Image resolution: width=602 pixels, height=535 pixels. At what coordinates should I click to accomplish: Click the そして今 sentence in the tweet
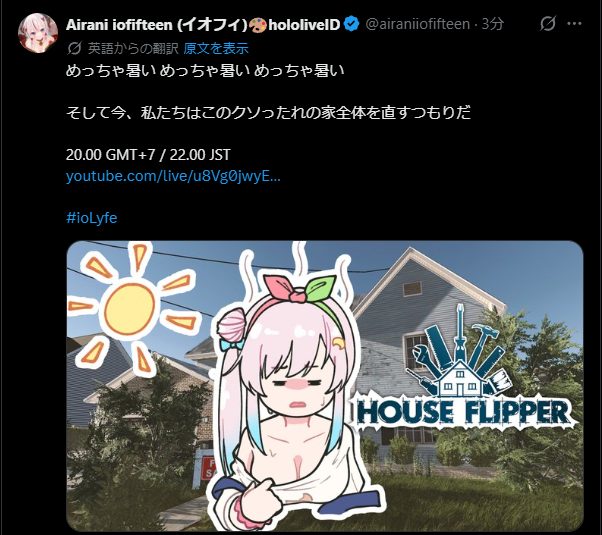[x=268, y=113]
